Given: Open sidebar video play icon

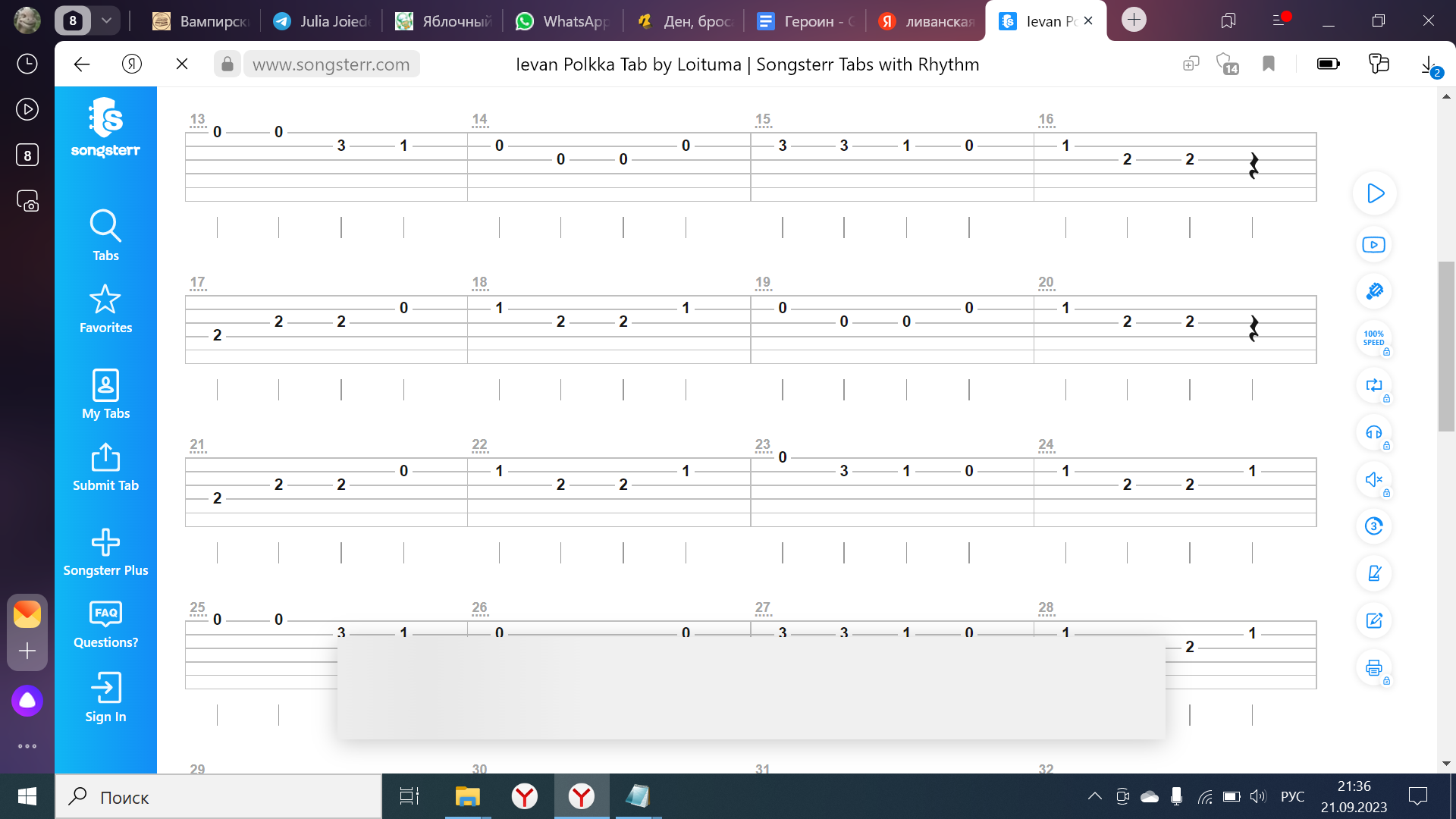Looking at the screenshot, I should pos(27,109).
